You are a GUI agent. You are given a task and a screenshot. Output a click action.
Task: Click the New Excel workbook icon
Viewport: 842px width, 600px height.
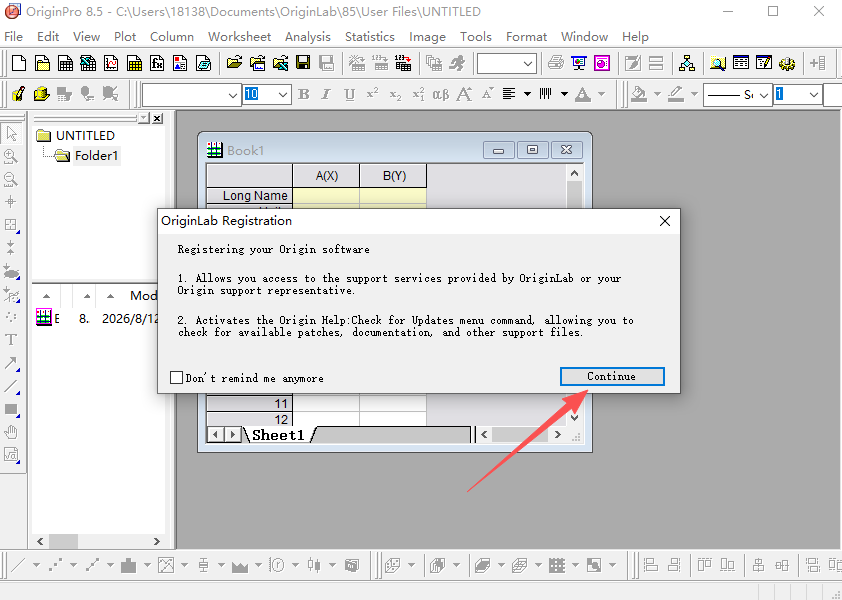(89, 63)
